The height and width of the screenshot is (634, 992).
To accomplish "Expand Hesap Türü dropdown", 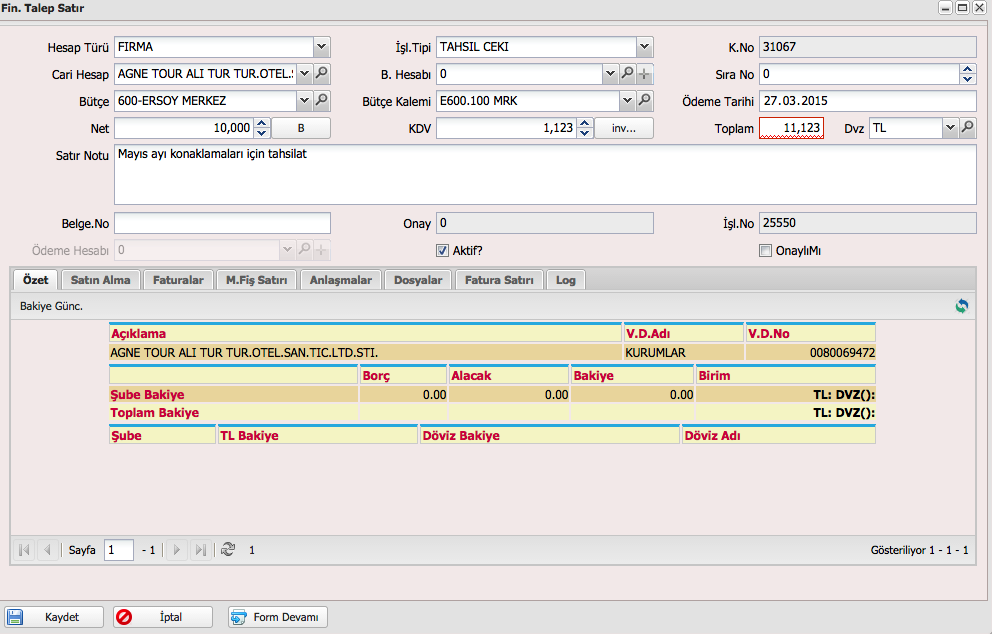I will point(321,47).
